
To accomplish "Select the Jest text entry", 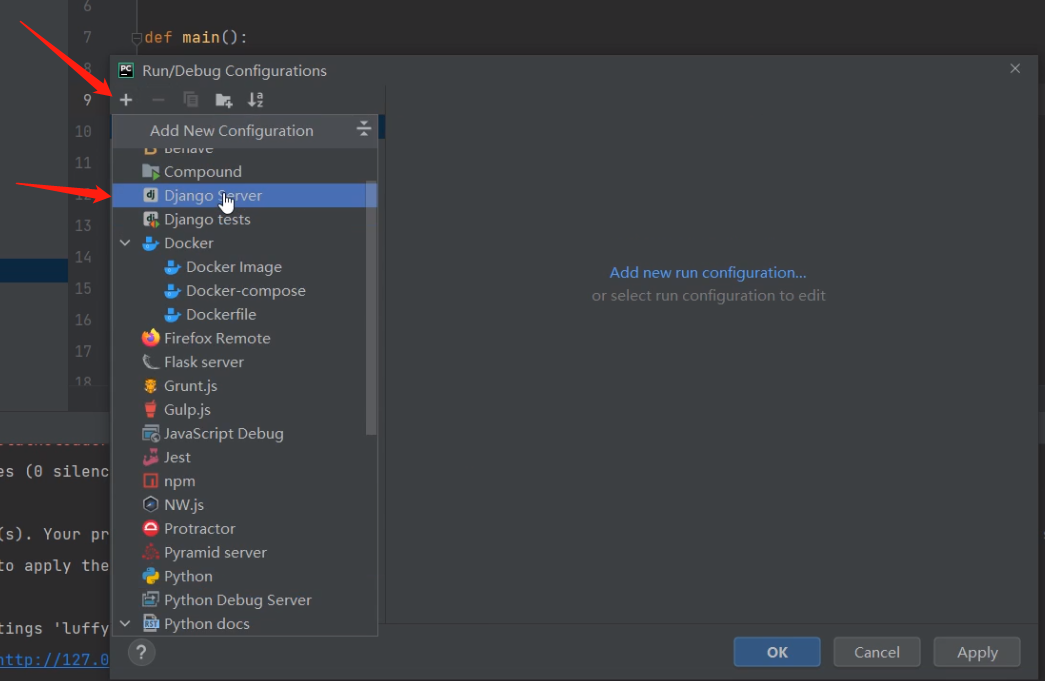I will 177,457.
